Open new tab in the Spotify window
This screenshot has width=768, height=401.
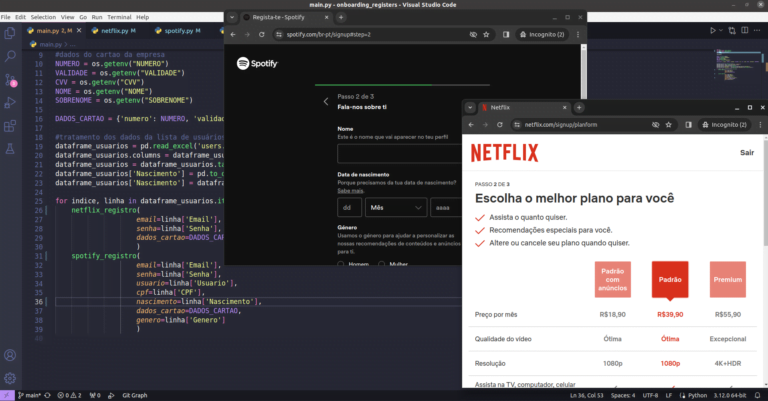(x=341, y=17)
